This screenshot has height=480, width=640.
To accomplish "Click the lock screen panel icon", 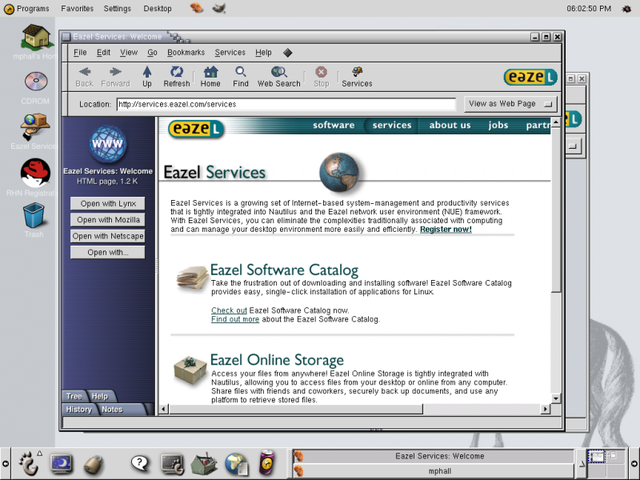I will [x=93, y=464].
